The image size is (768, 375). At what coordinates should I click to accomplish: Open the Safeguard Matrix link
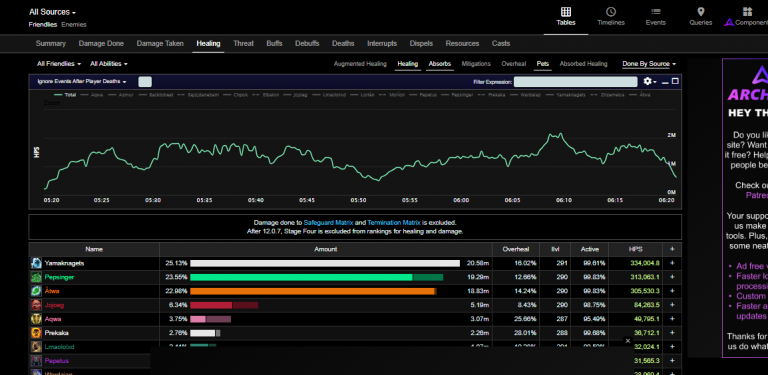(x=328, y=223)
